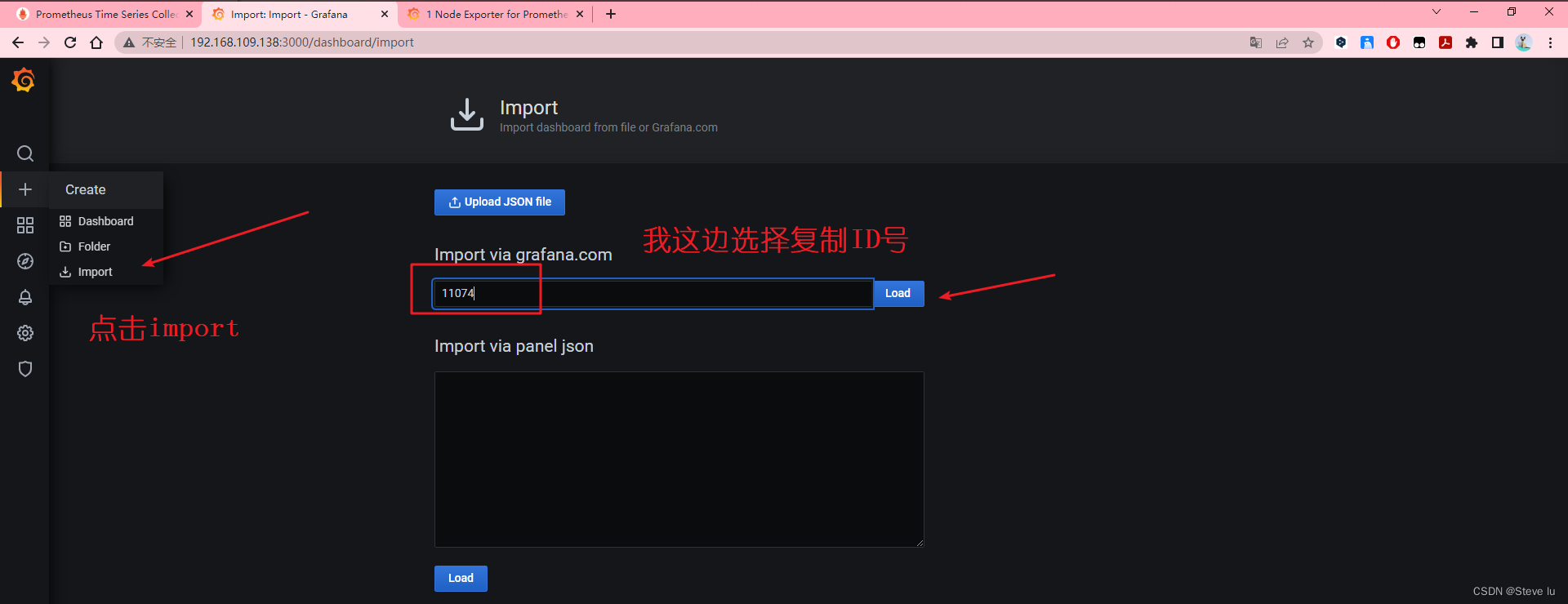Viewport: 1568px width, 604px height.
Task: Focus the grafana.com dashboard ID input
Action: click(x=653, y=293)
